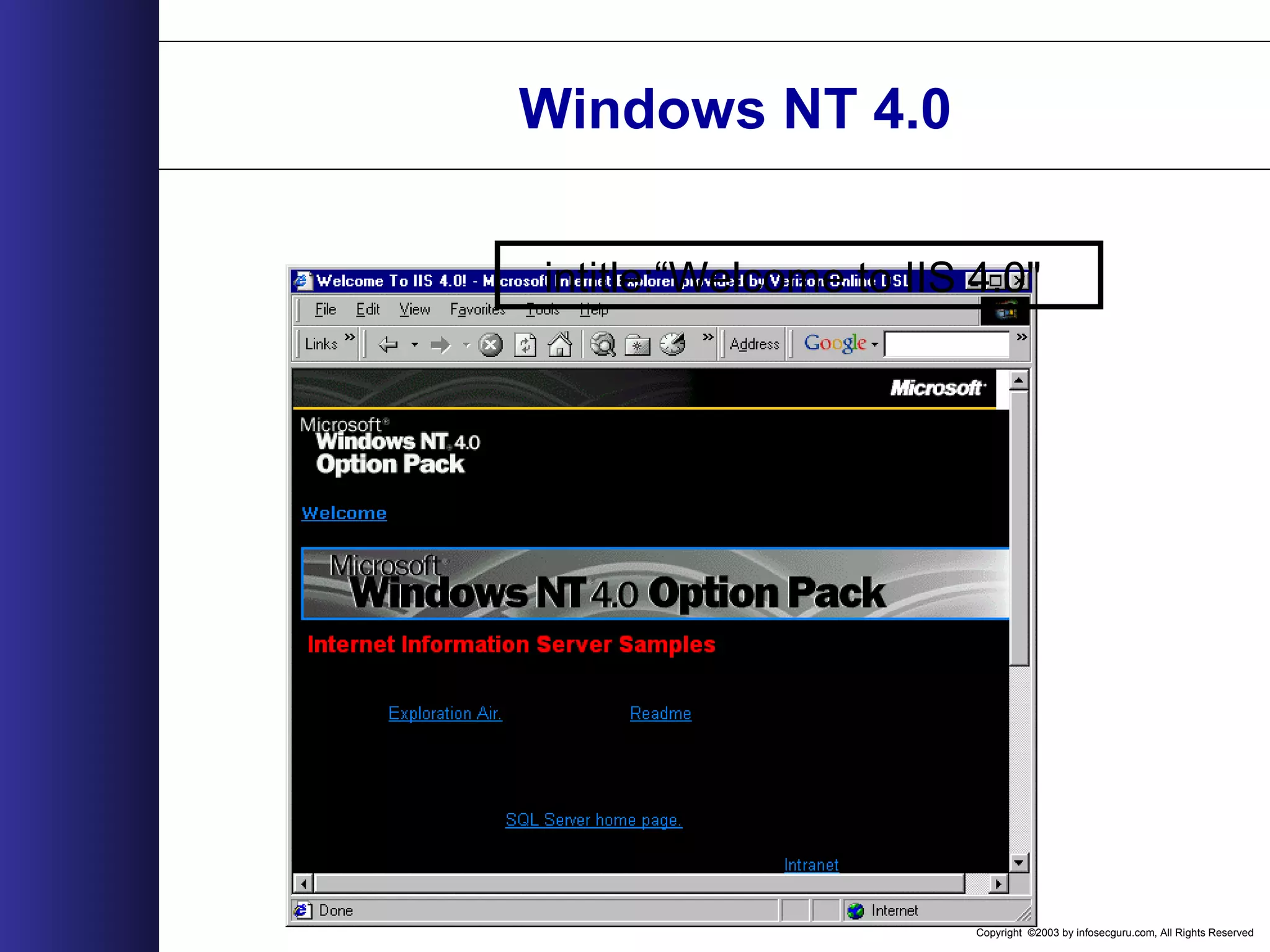Click the Done status bar text
Image resolution: width=1270 pixels, height=952 pixels.
point(335,910)
